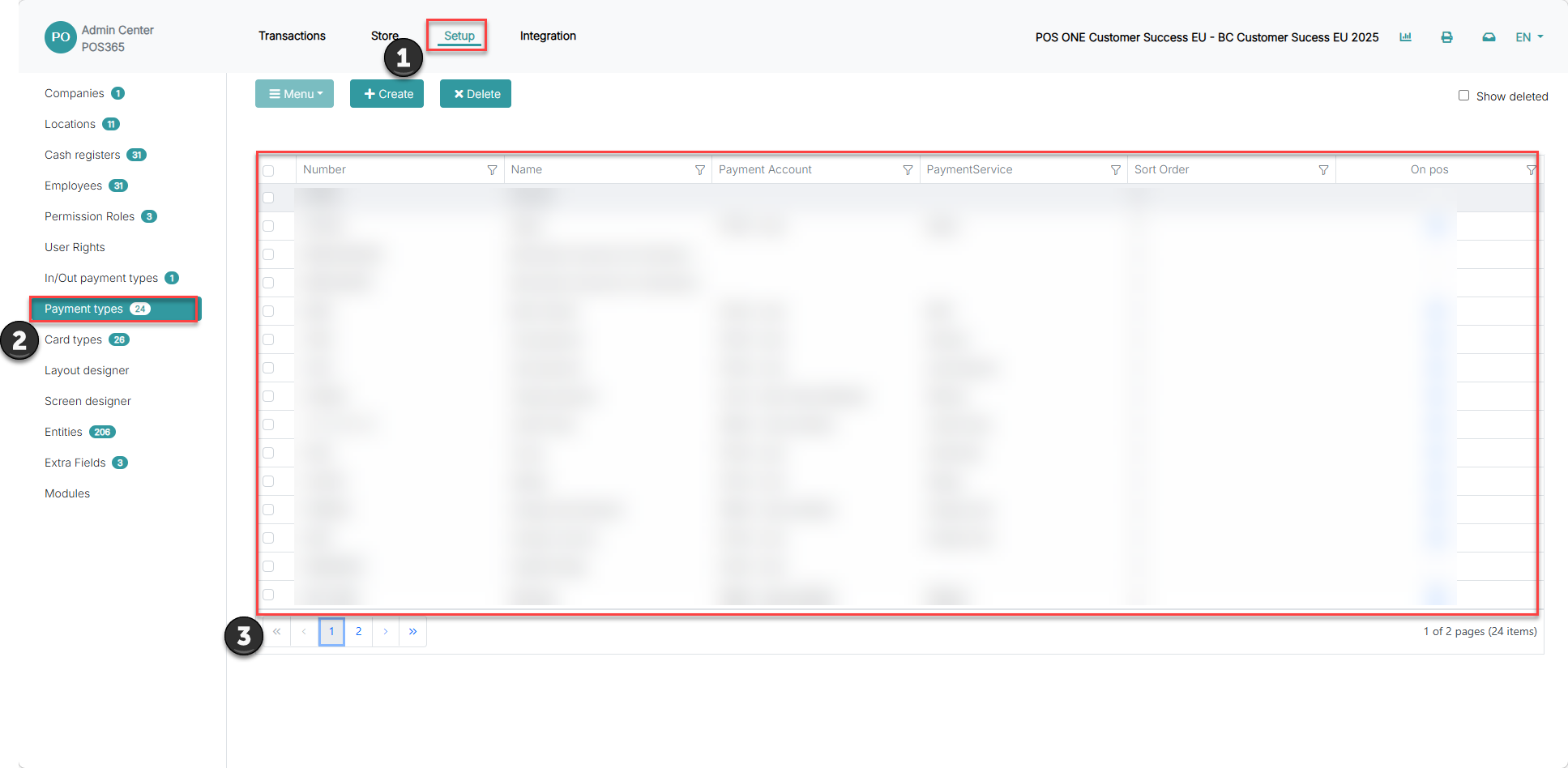Click the Create button
Image resolution: width=1568 pixels, height=768 pixels.
[387, 94]
